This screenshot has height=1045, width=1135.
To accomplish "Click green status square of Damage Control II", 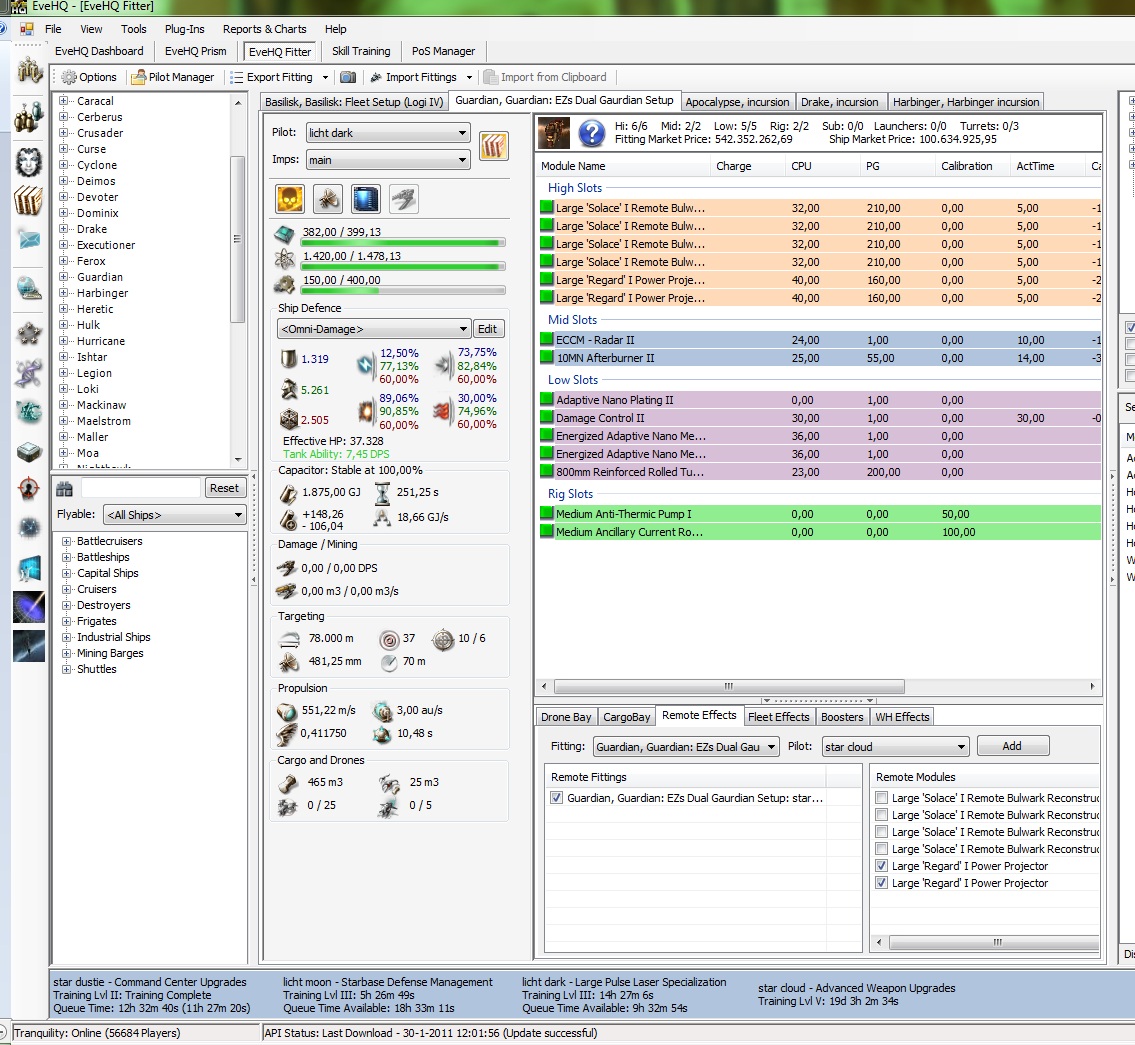I will tap(547, 418).
